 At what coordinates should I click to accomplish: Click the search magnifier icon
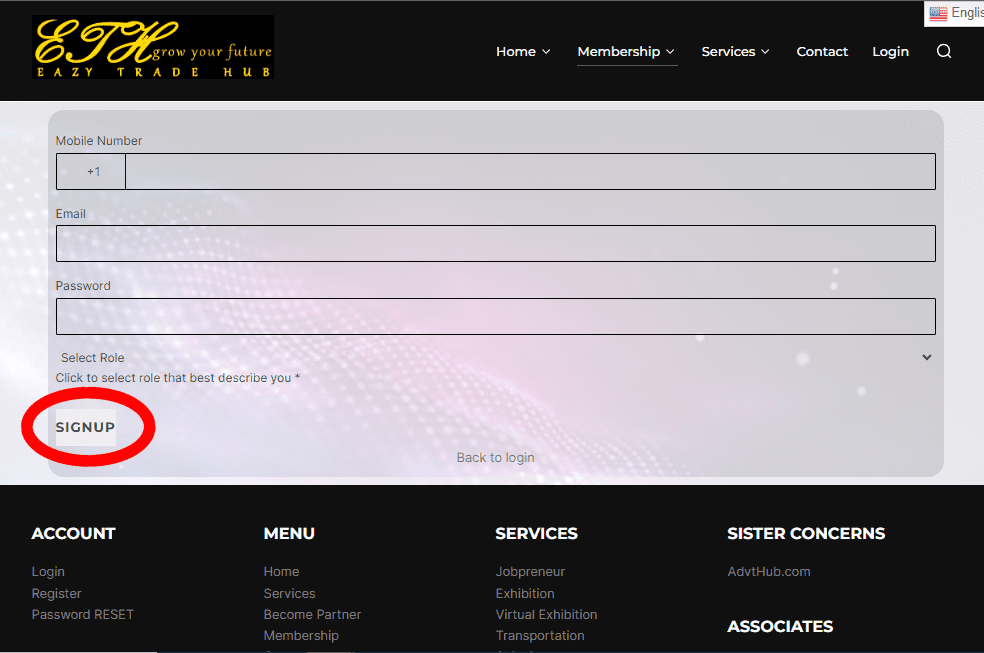pos(943,52)
